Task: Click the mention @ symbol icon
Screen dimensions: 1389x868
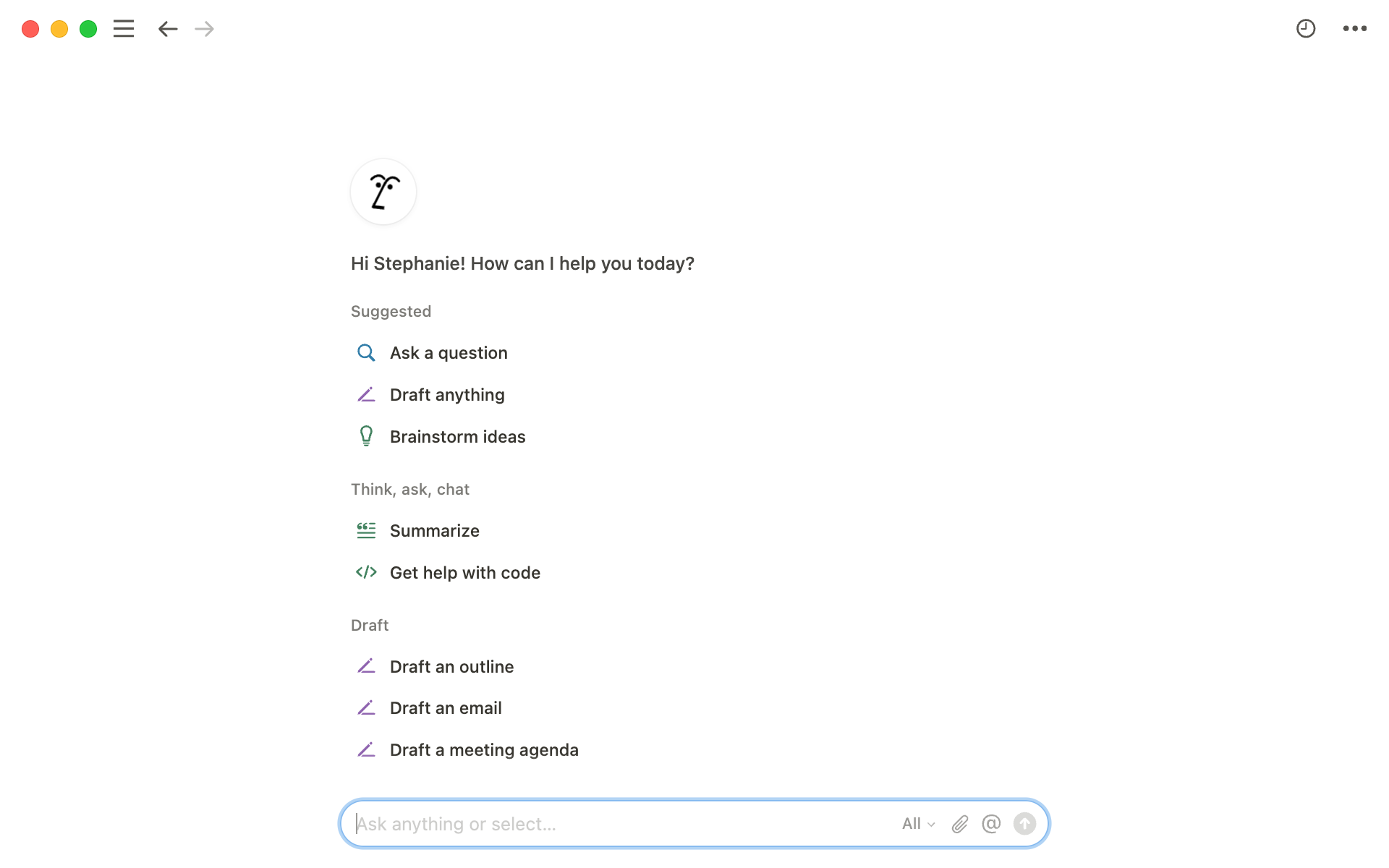Action: pyautogui.click(x=990, y=823)
